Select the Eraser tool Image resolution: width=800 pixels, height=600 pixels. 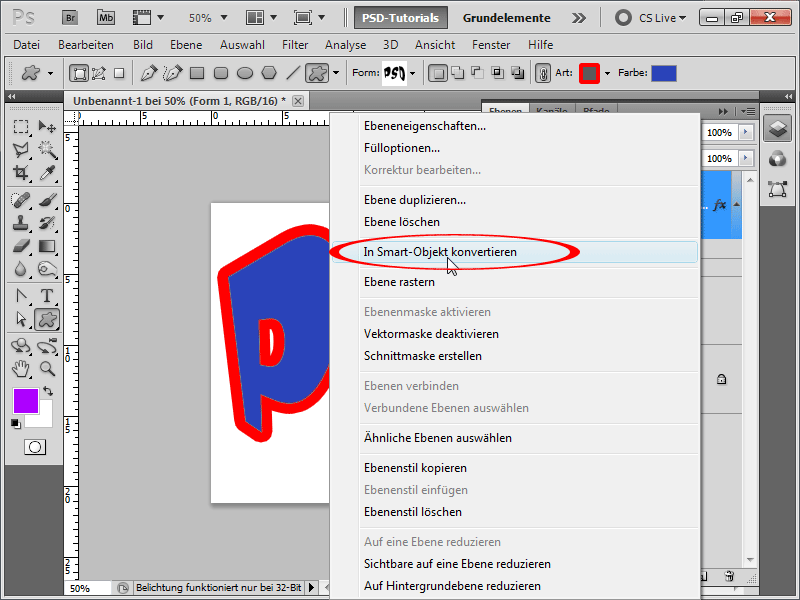click(21, 246)
